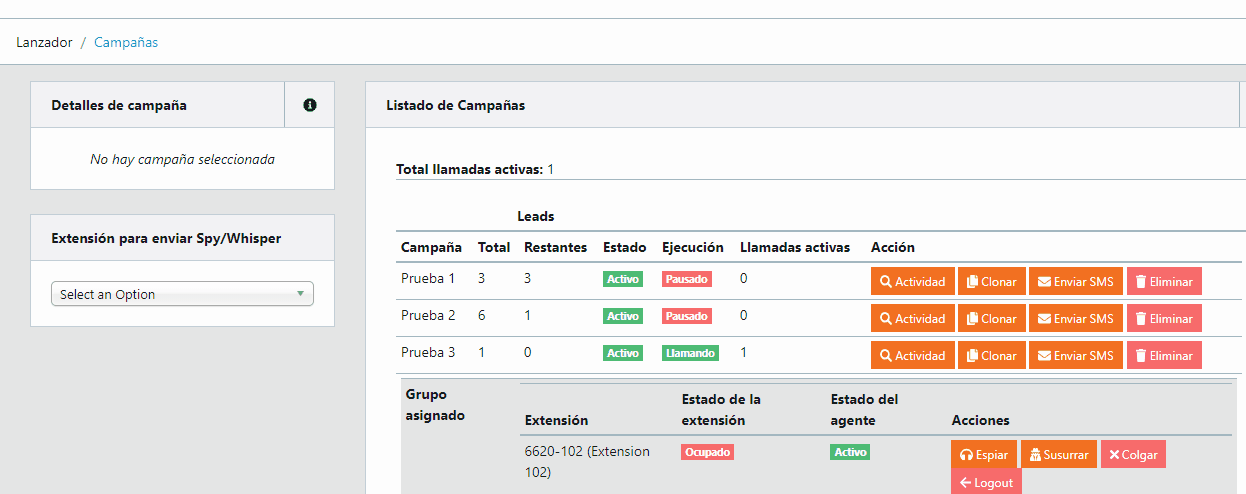Remove campaign Prueba 2 with Eliminar
This screenshot has height=494, width=1246.
point(1164,318)
